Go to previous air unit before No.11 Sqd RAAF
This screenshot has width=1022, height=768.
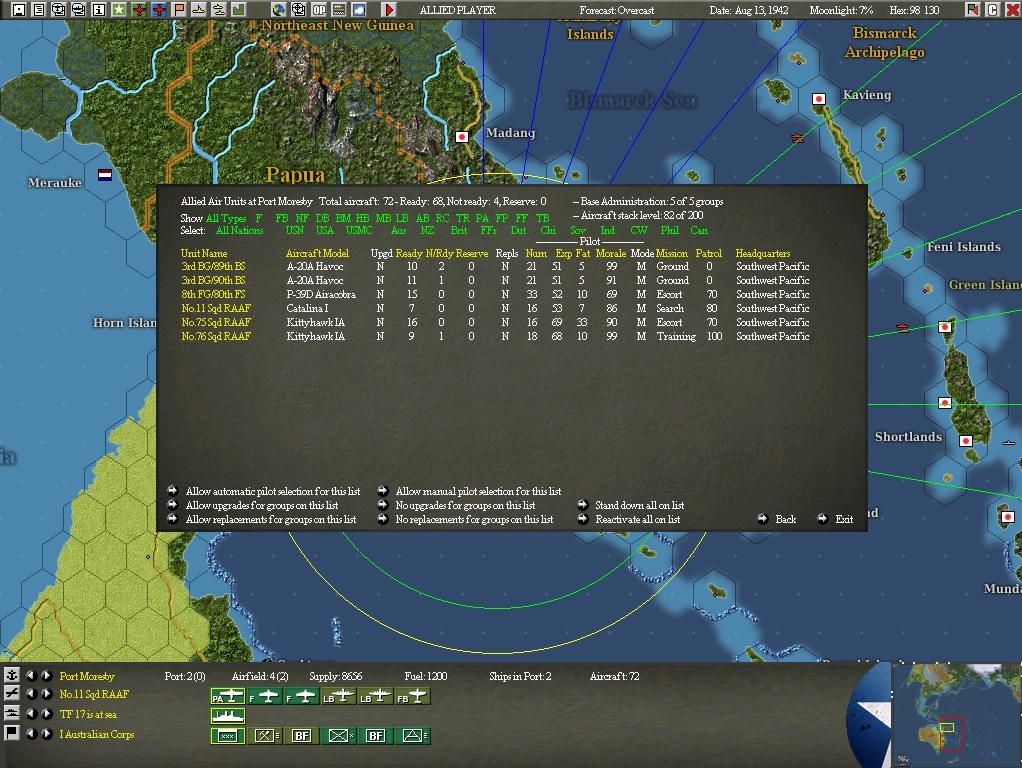click(x=31, y=694)
